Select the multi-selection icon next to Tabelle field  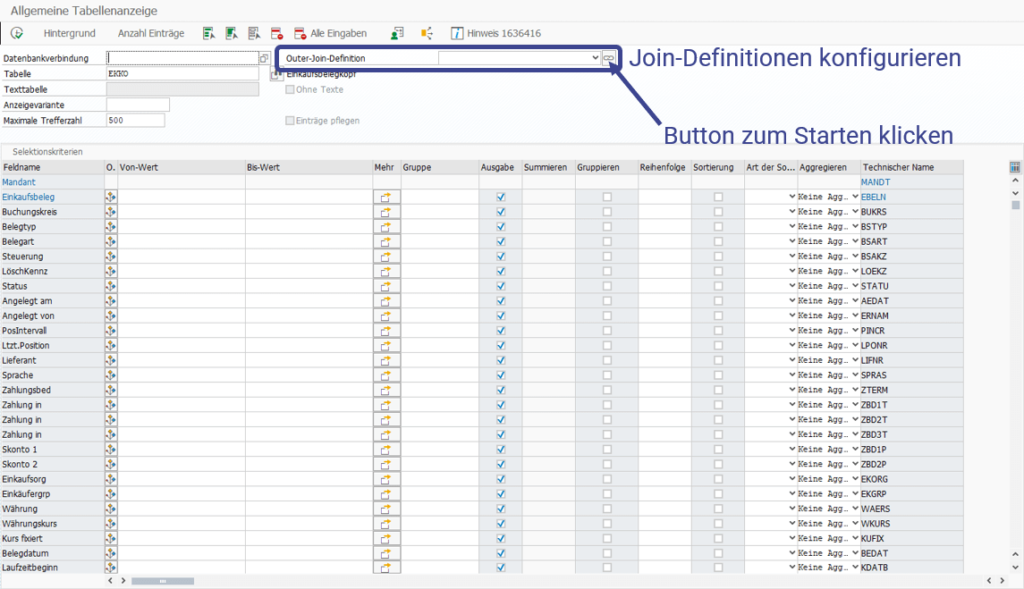(x=275, y=74)
